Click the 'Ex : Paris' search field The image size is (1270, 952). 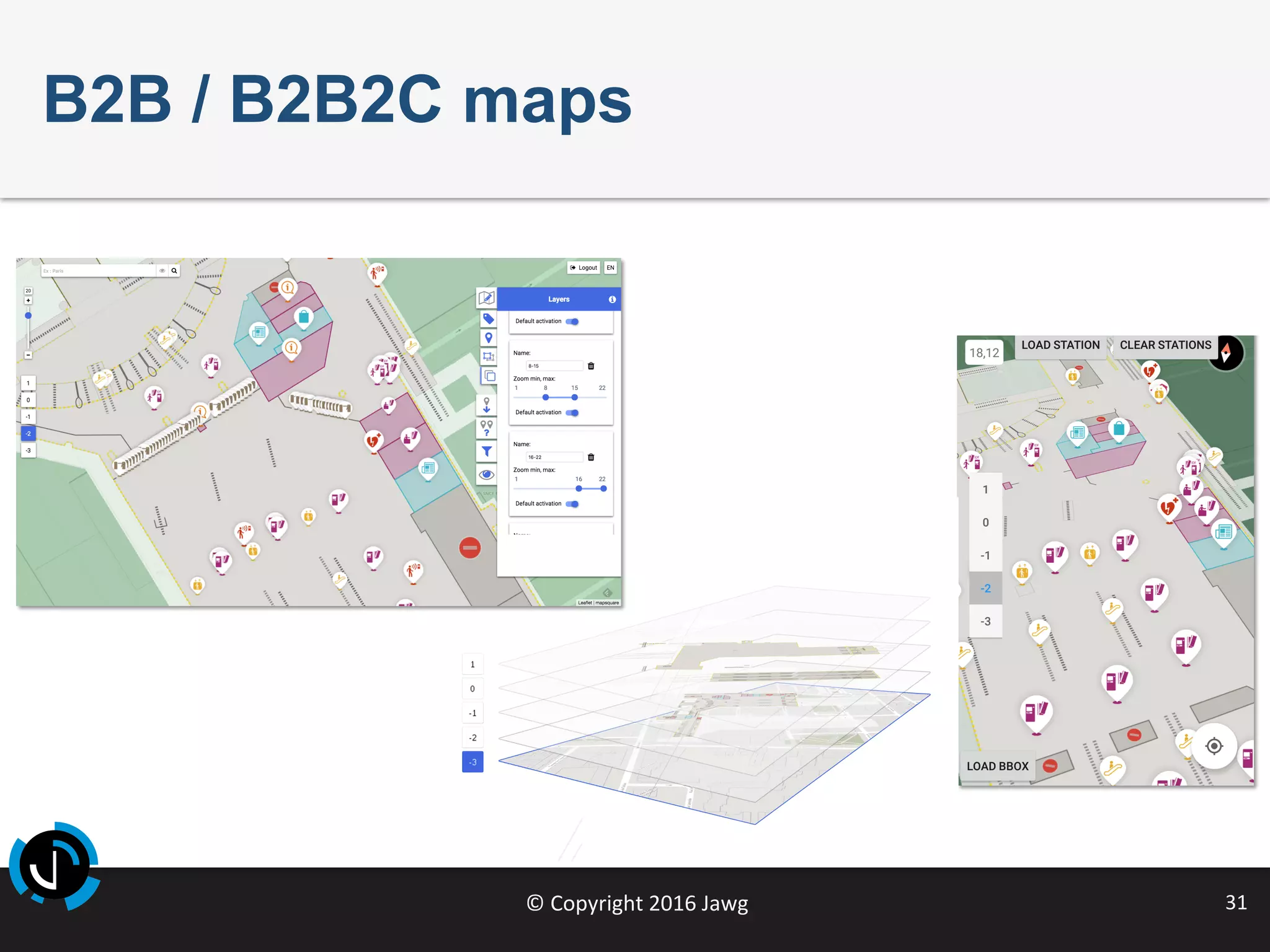click(x=98, y=271)
